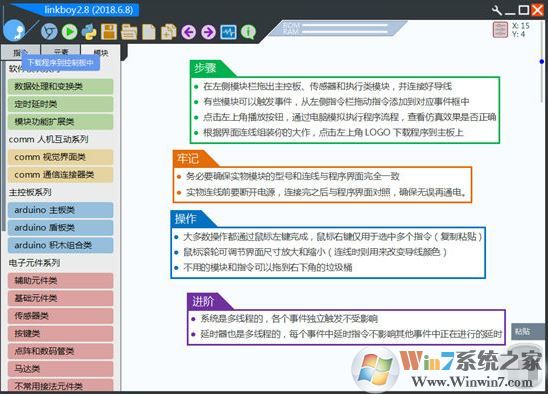Open 传感器类 category
This screenshot has width=549, height=396.
(x=60, y=316)
